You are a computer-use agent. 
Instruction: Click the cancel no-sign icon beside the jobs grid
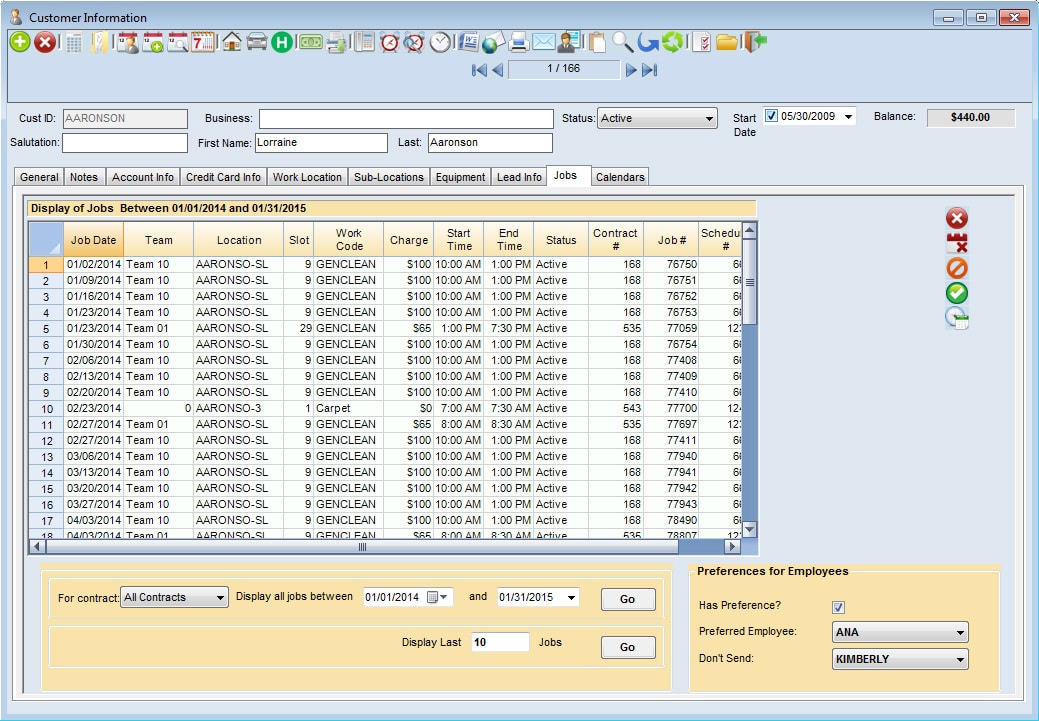(956, 268)
